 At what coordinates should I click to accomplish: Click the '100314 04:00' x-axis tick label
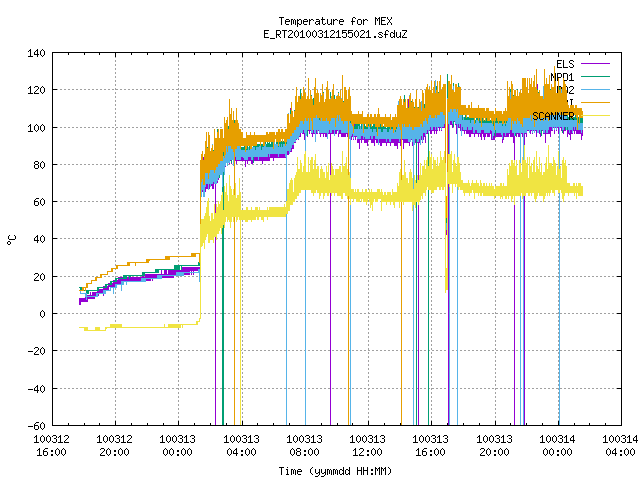point(620,446)
